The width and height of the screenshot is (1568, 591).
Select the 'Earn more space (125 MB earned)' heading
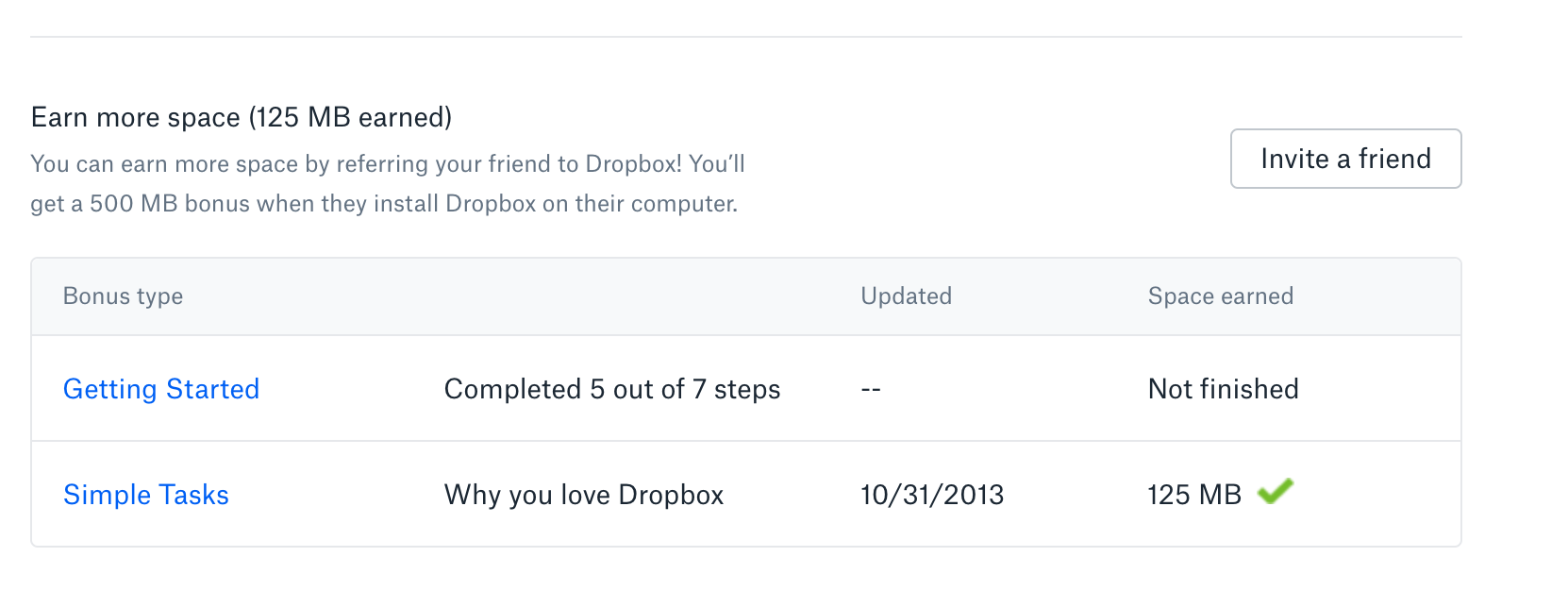[242, 117]
